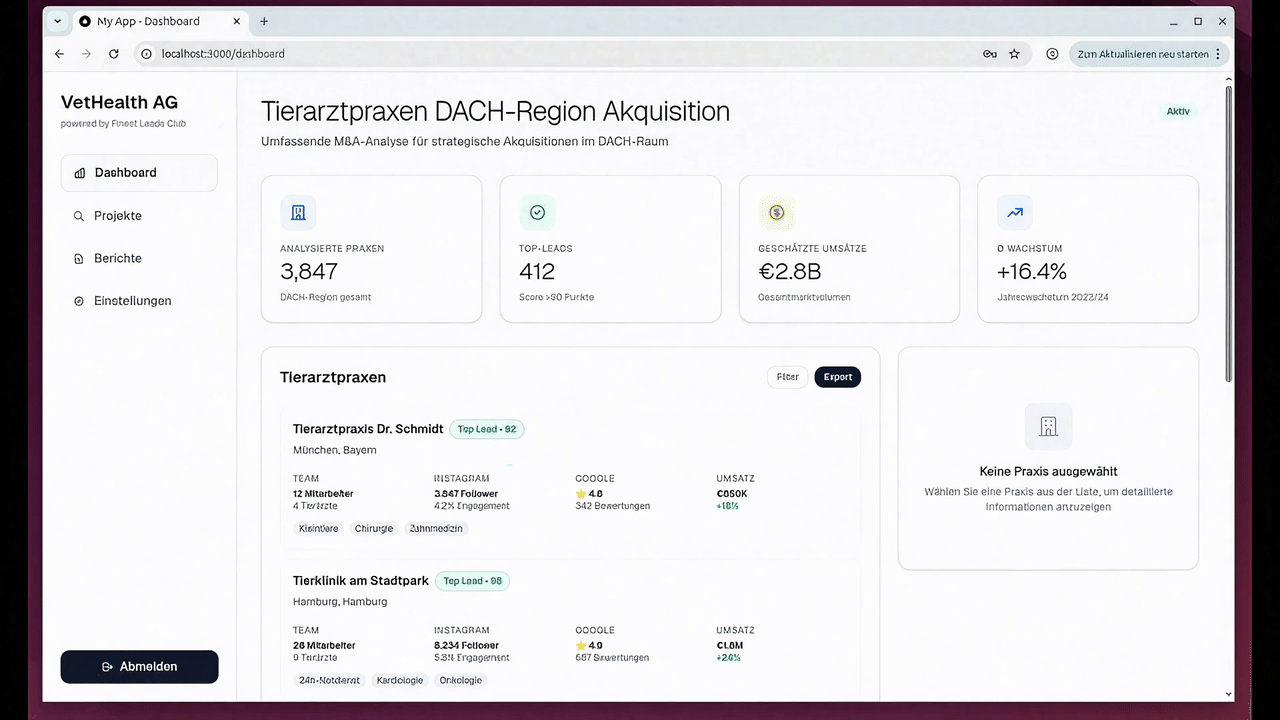The height and width of the screenshot is (720, 1280).
Task: Open the password key icon in address bar
Action: pyautogui.click(x=990, y=54)
